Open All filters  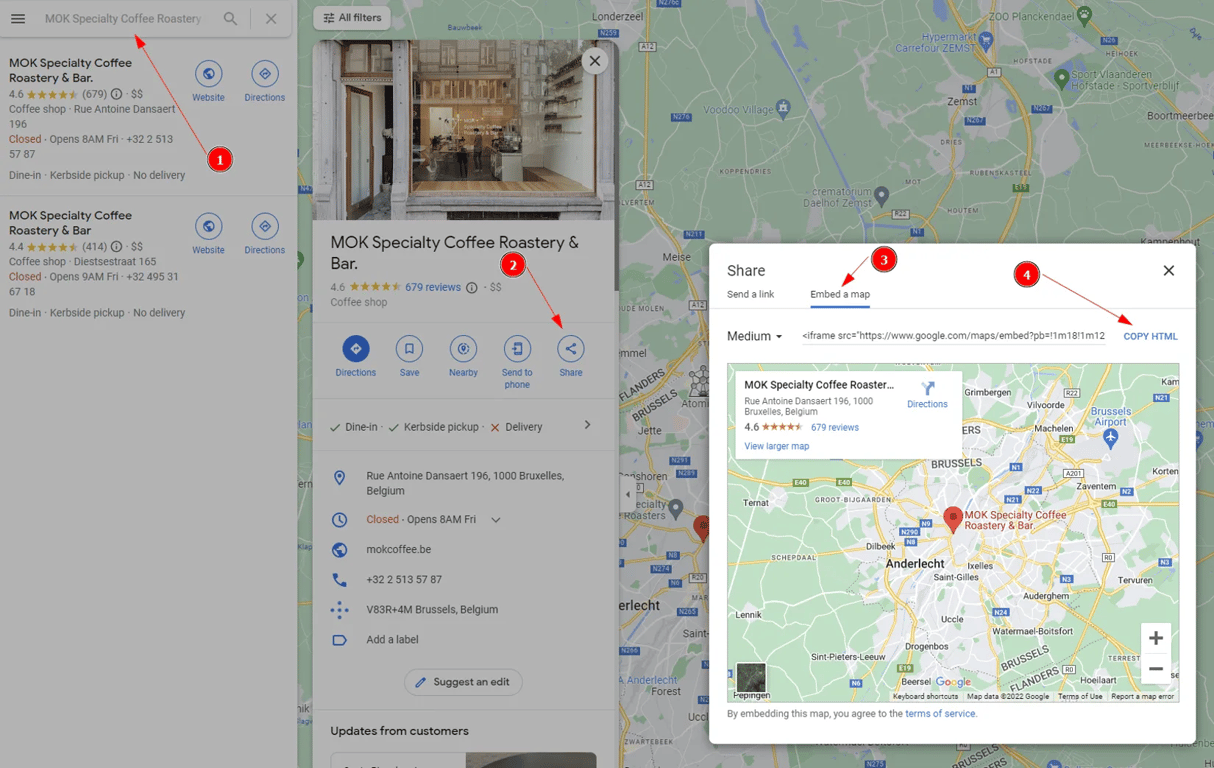coord(352,18)
